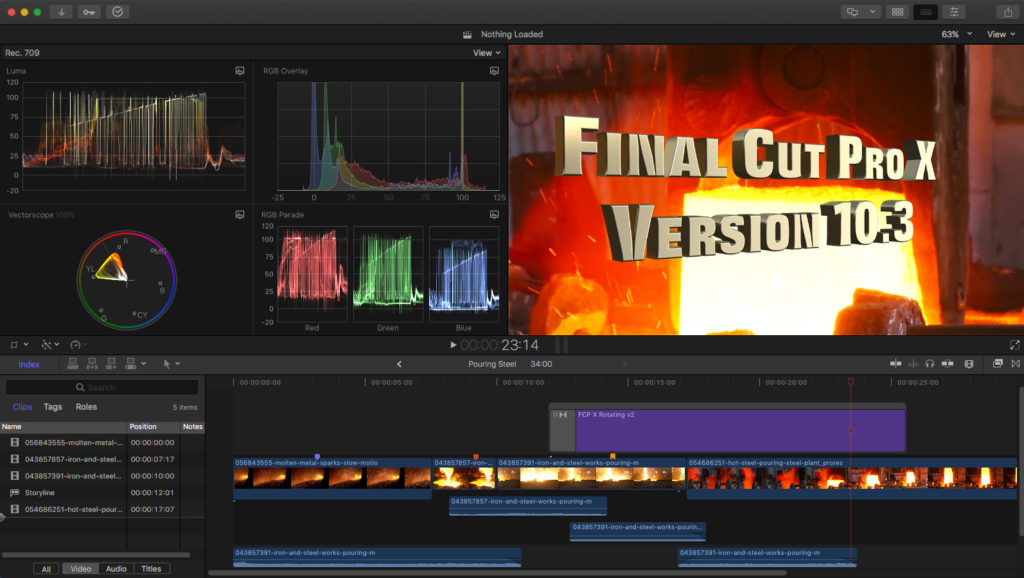1024x578 pixels.
Task: Filter the index to show All clips
Action: point(46,569)
